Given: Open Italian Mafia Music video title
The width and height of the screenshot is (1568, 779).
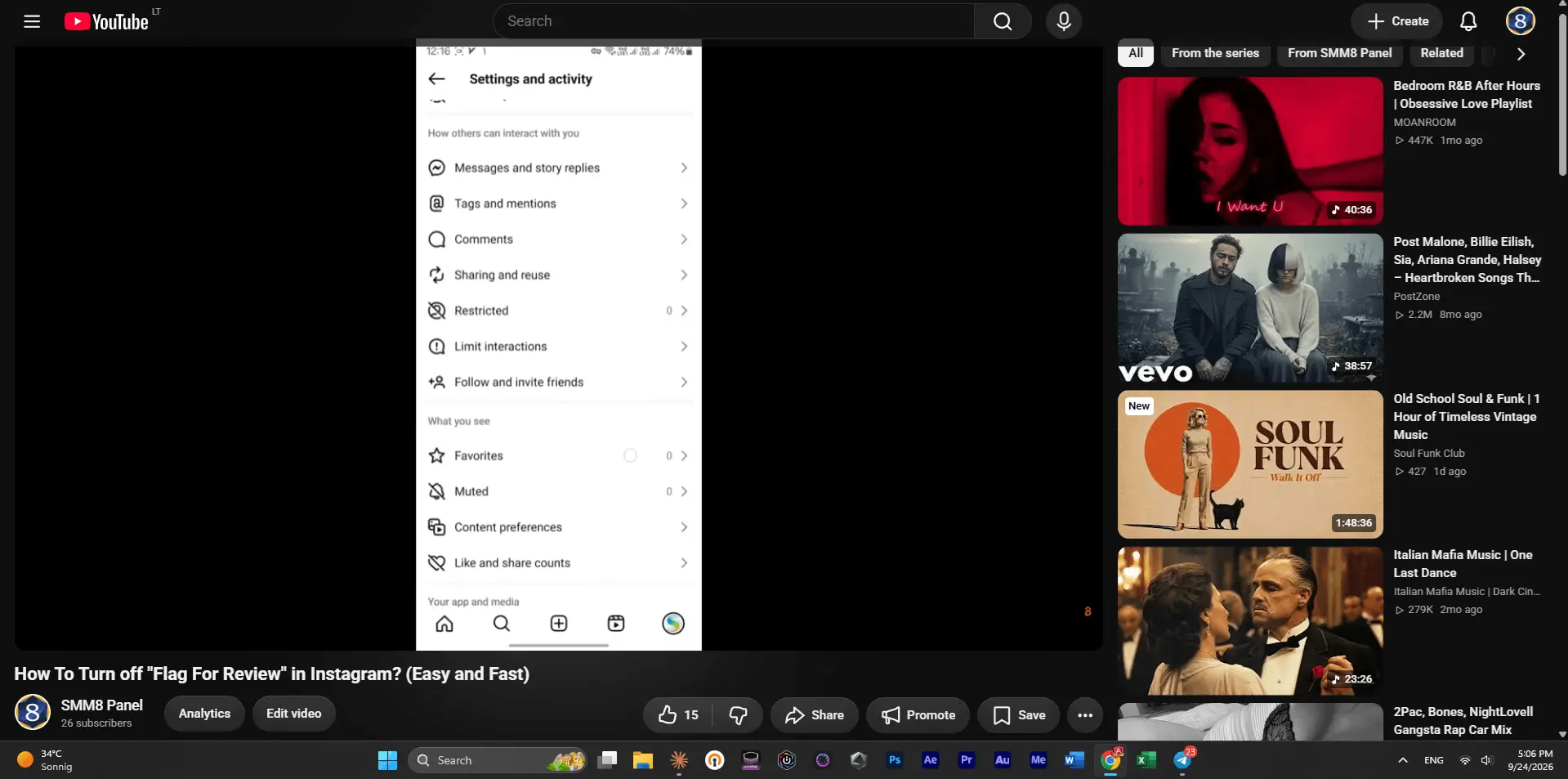Looking at the screenshot, I should [x=1463, y=564].
